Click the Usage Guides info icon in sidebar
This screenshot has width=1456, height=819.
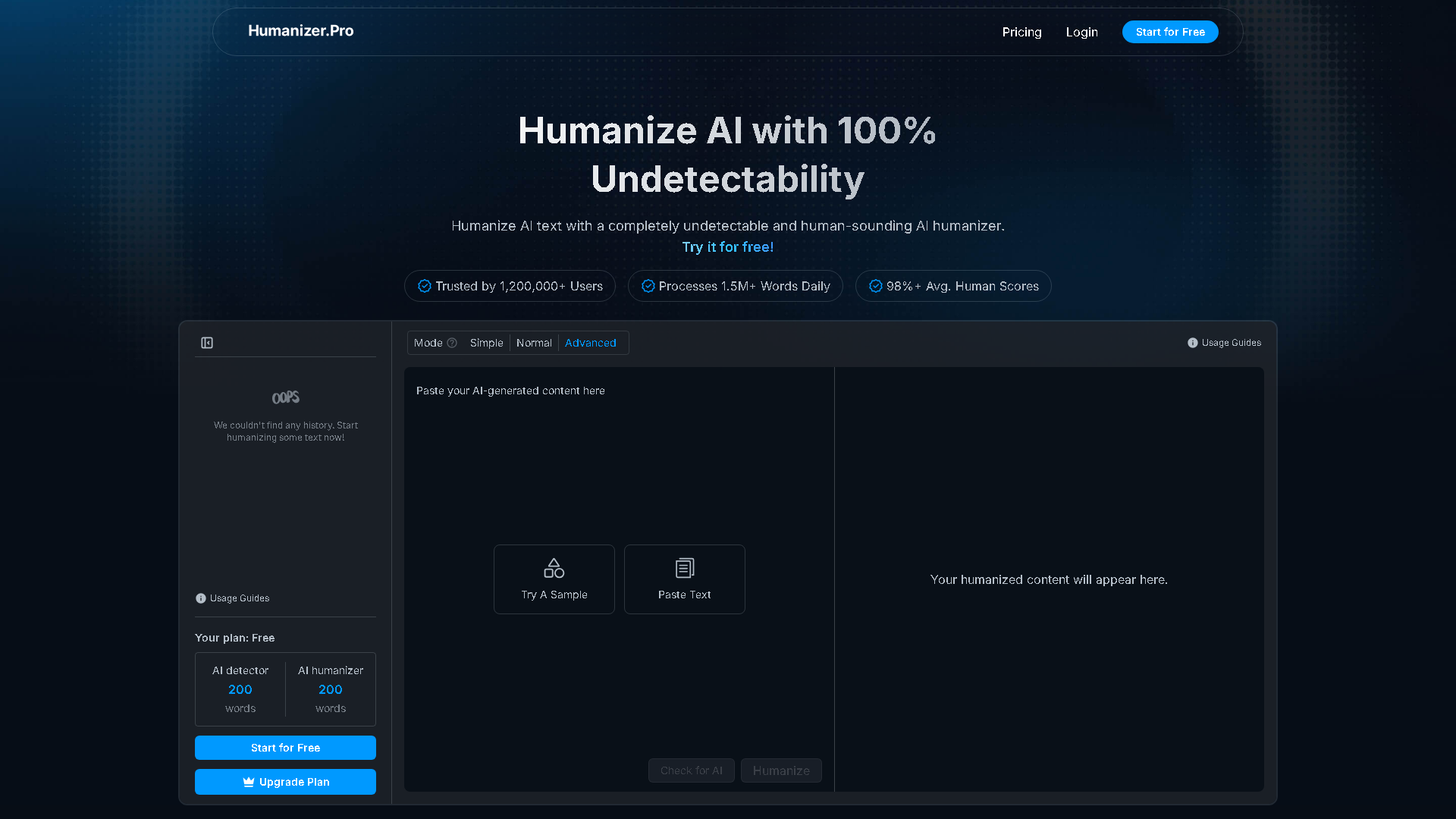200,598
